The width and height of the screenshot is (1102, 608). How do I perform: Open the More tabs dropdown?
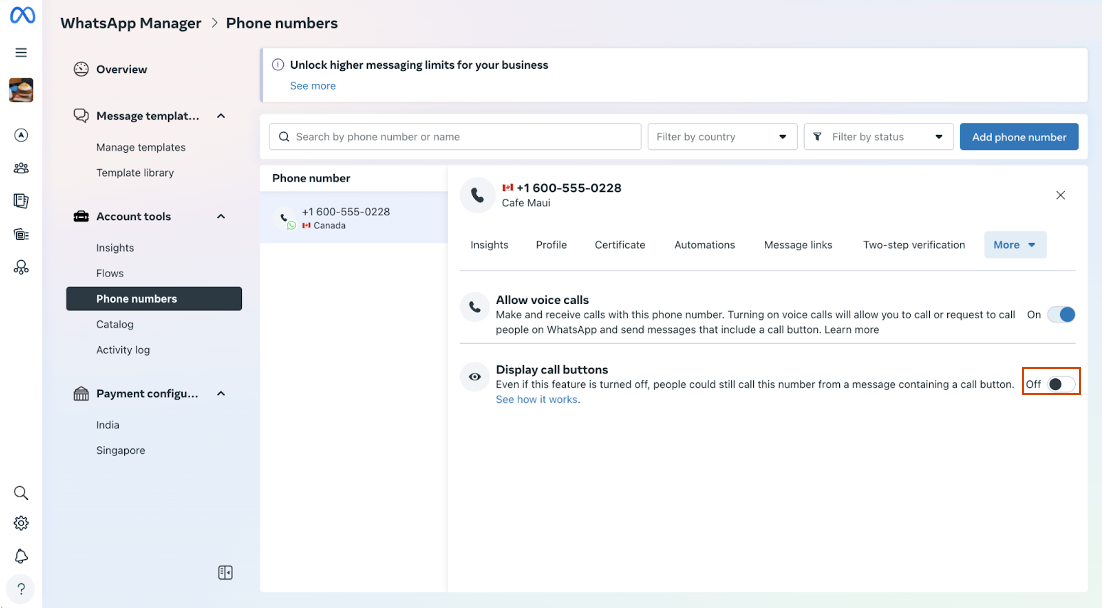[x=1015, y=245]
